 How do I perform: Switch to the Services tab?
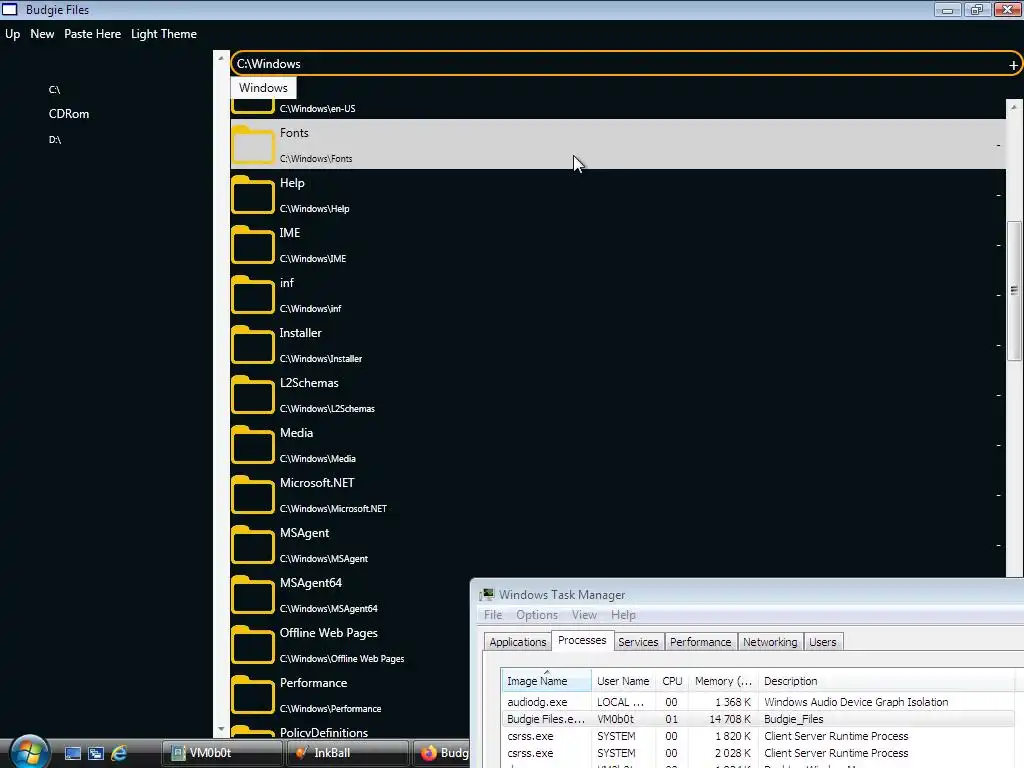click(x=638, y=642)
